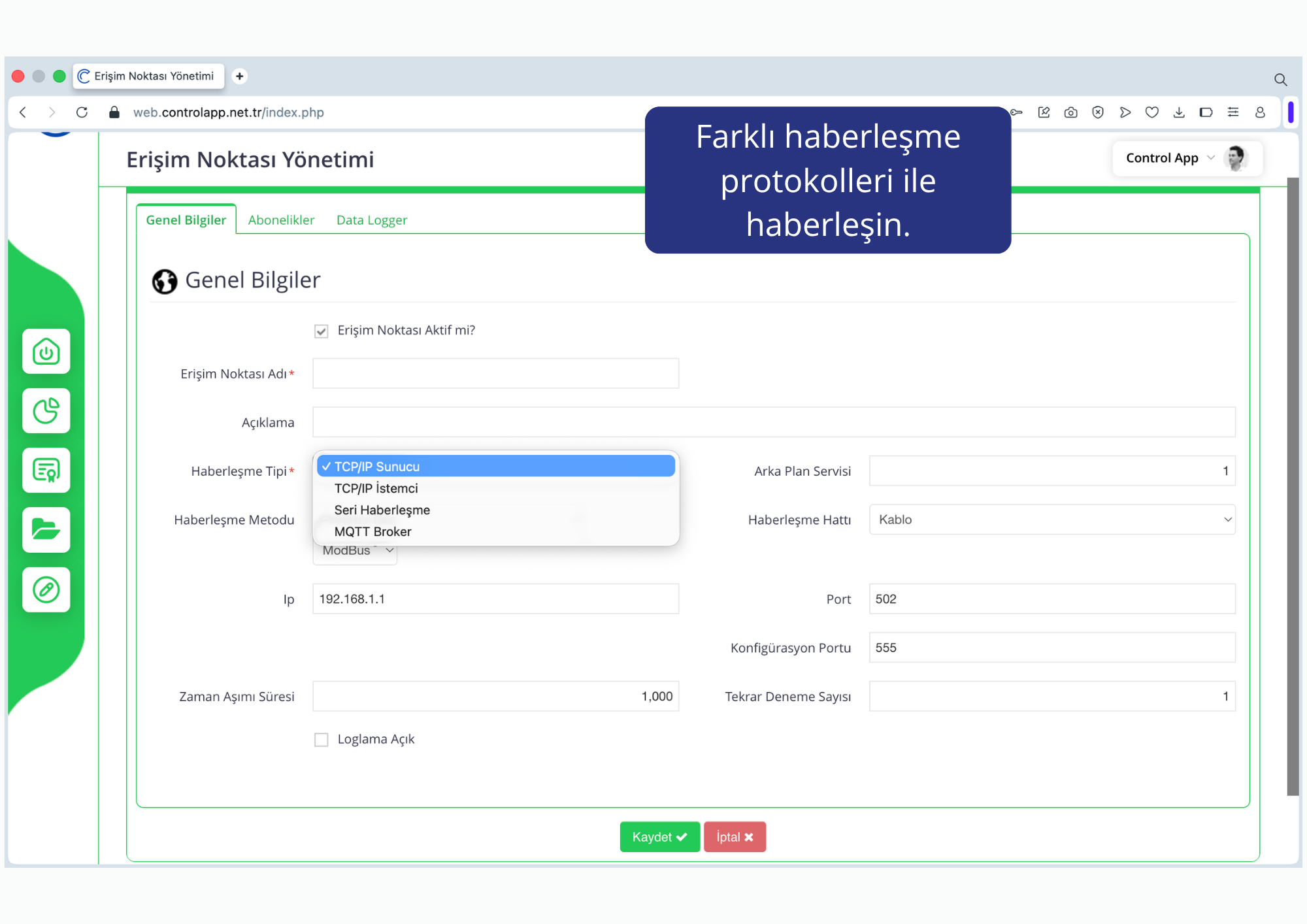1307x924 pixels.
Task: Enable the 'Loglama Açık' checkbox
Action: [x=321, y=740]
